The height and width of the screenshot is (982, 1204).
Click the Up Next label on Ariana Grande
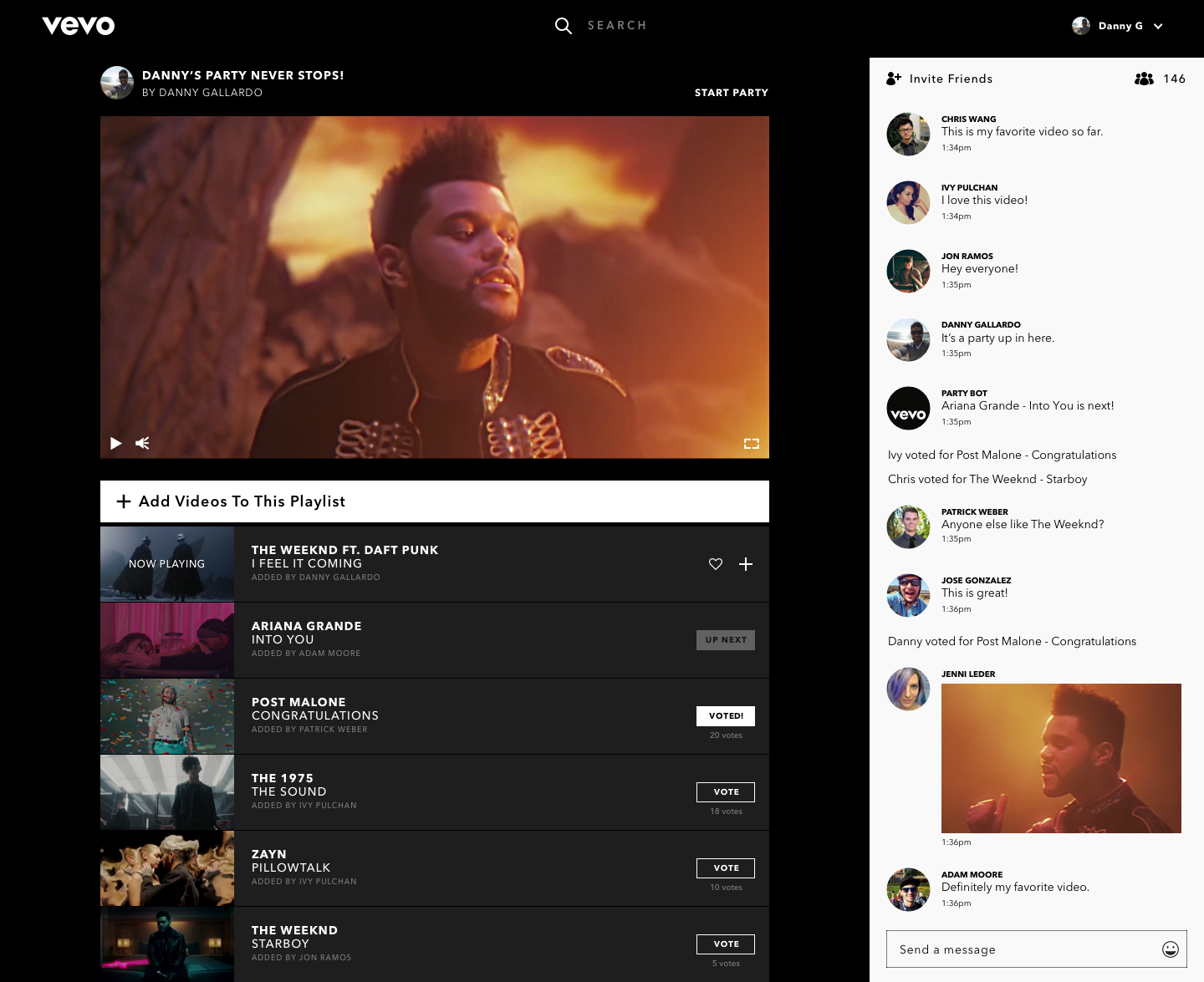(725, 639)
